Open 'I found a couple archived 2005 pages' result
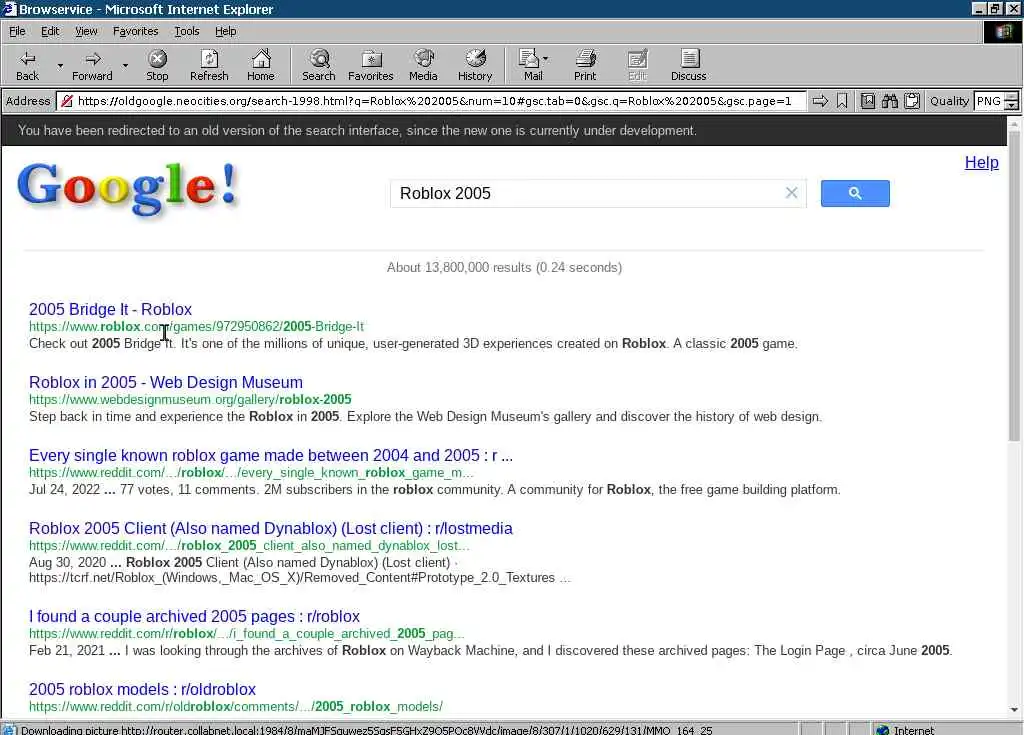Screen dimensions: 1024x735 coord(194,616)
